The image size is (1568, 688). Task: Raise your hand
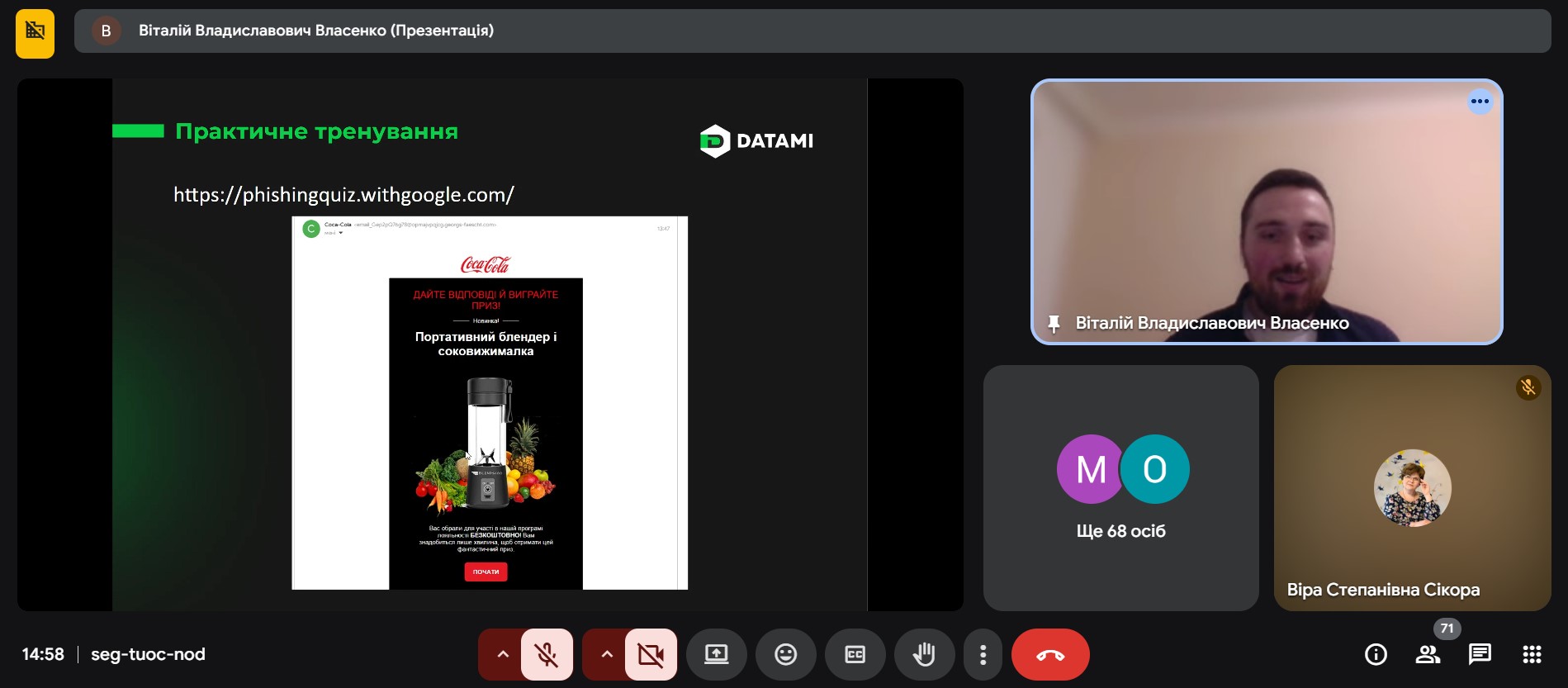point(924,654)
